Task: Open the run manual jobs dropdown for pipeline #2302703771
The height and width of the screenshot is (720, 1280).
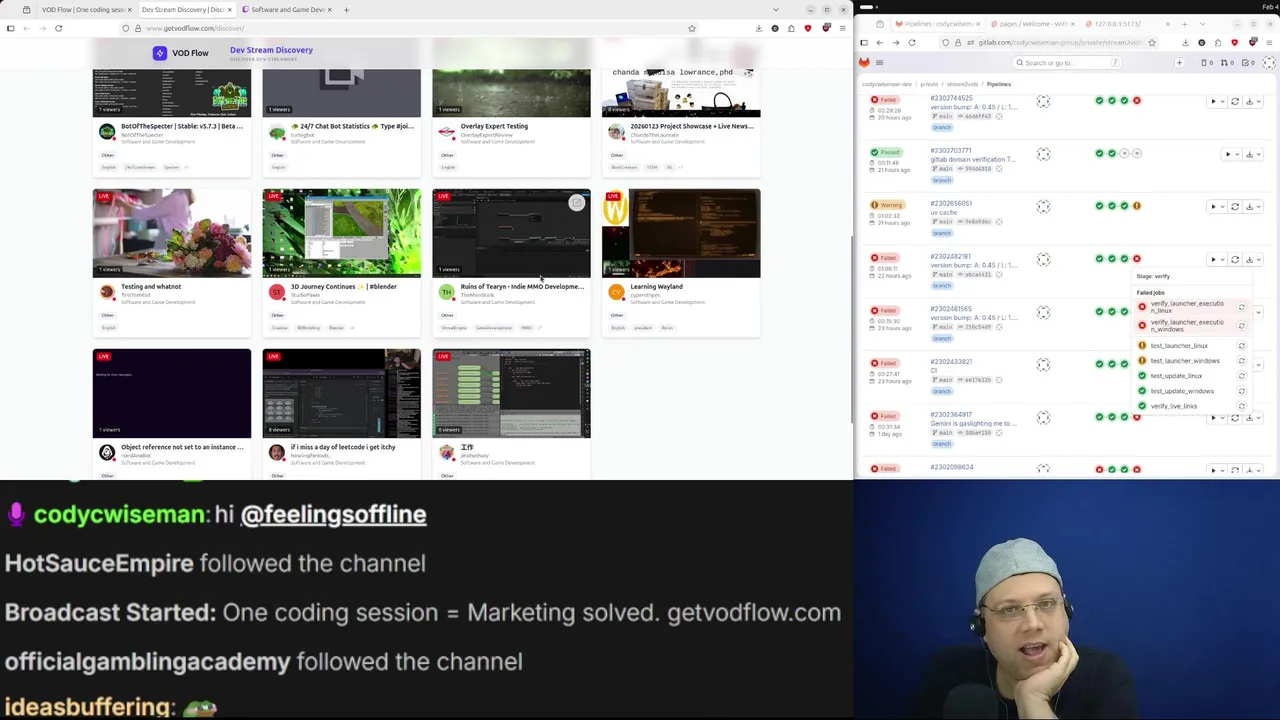Action: click(x=1231, y=154)
